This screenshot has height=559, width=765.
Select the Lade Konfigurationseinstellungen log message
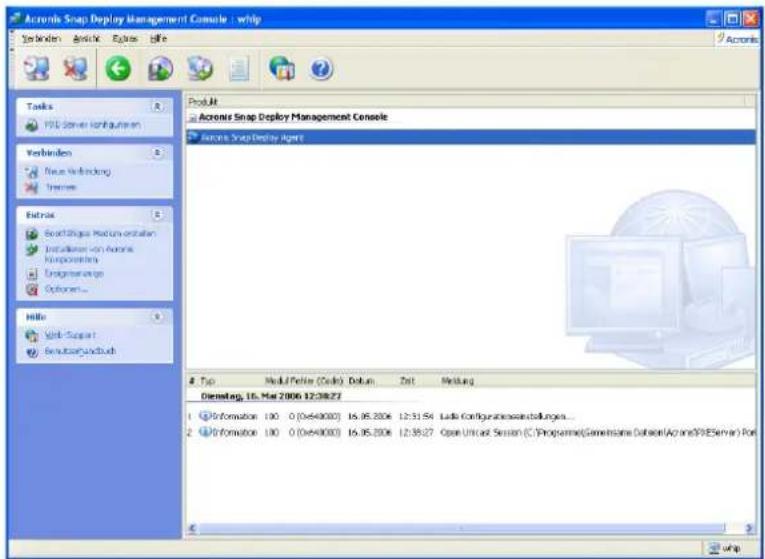pos(507,417)
